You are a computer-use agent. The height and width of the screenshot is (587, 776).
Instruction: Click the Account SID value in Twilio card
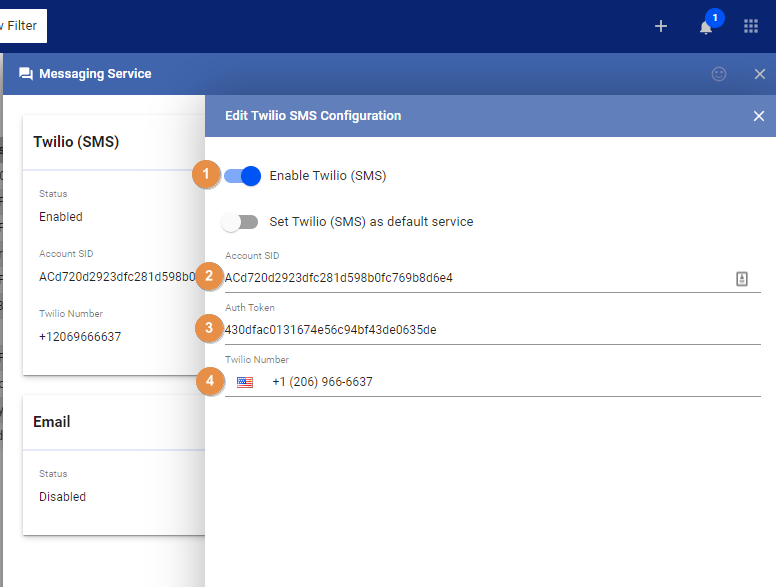[117, 277]
